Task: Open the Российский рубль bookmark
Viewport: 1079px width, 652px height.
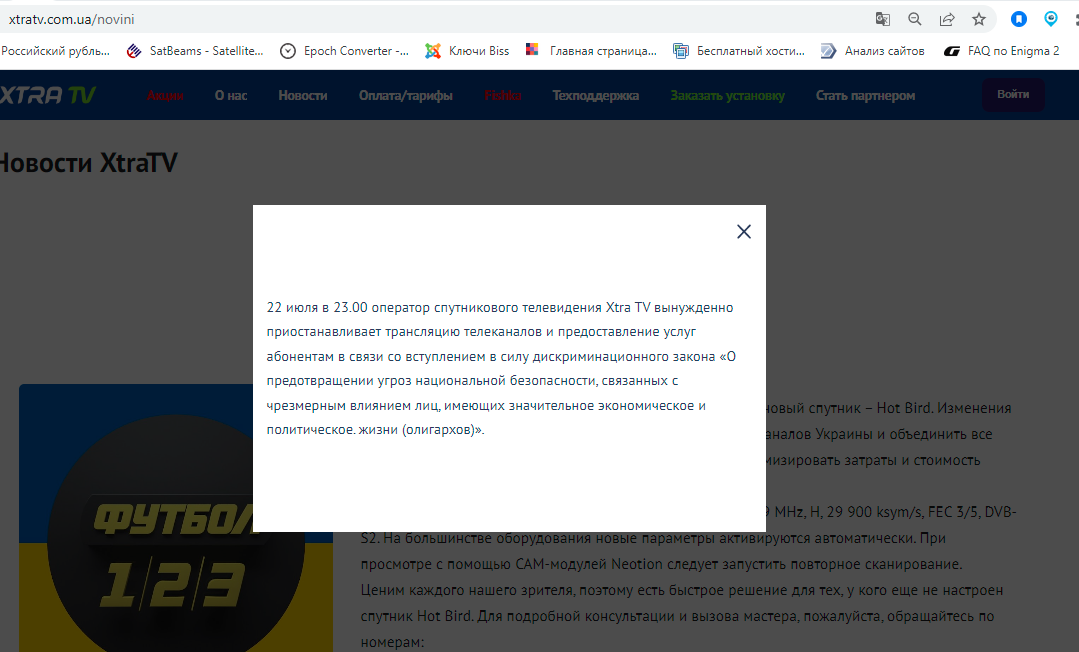Action: [55, 51]
